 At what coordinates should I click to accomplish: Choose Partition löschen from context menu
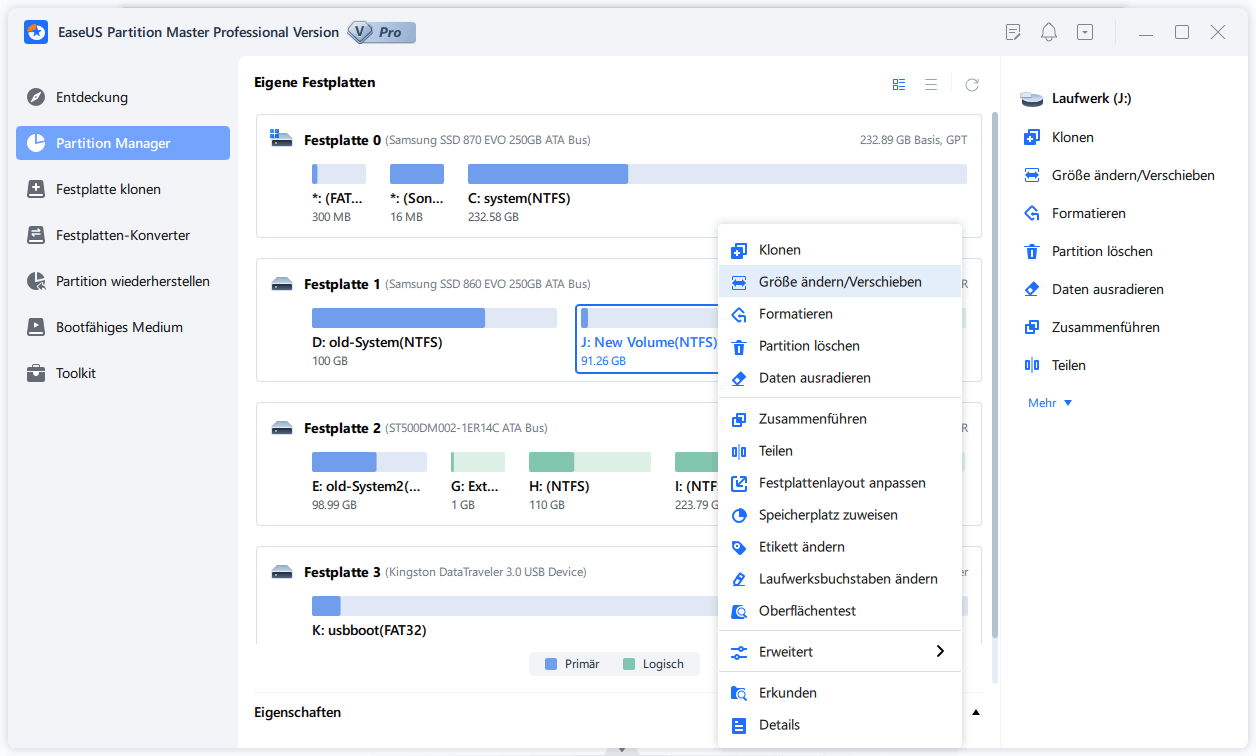point(840,346)
